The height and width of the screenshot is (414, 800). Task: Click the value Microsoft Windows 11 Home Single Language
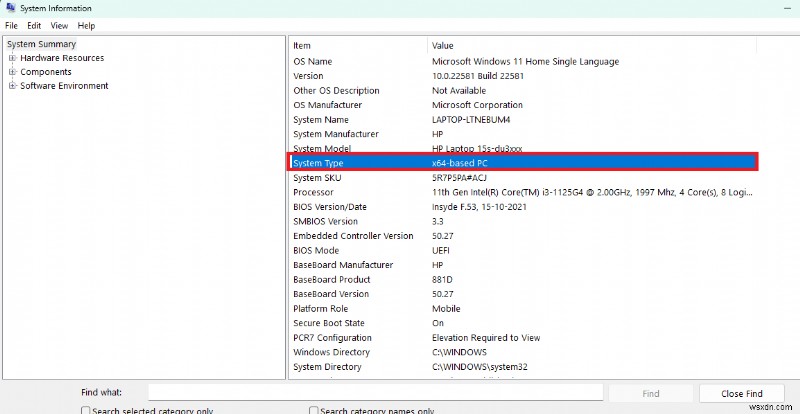click(526, 62)
